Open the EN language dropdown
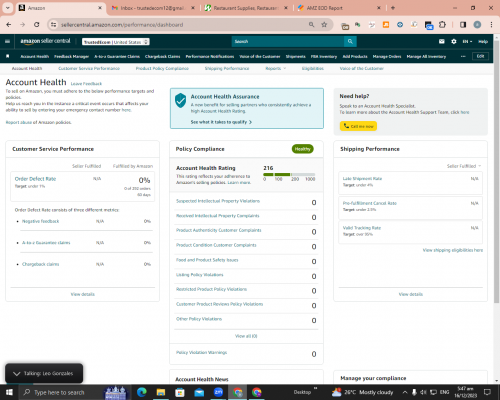The image size is (500, 400). (467, 41)
